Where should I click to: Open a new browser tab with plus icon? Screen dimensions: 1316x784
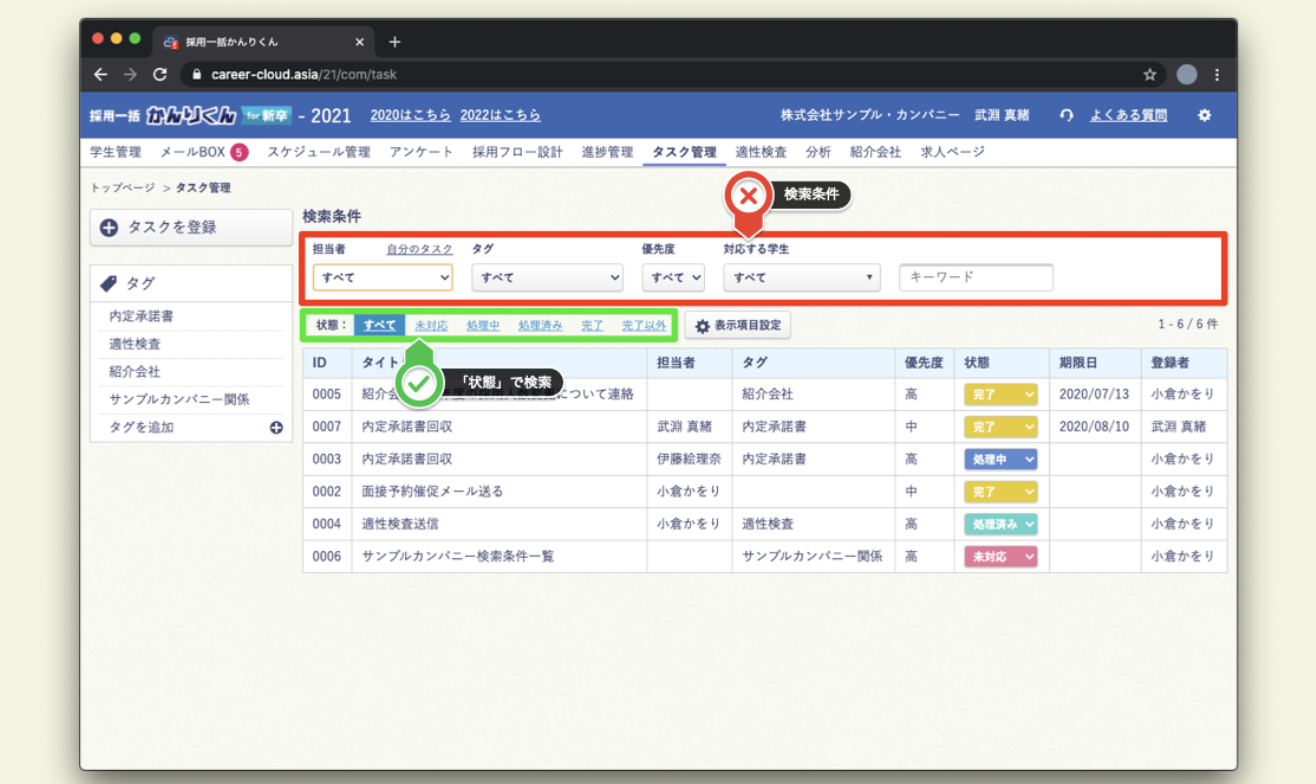[394, 42]
